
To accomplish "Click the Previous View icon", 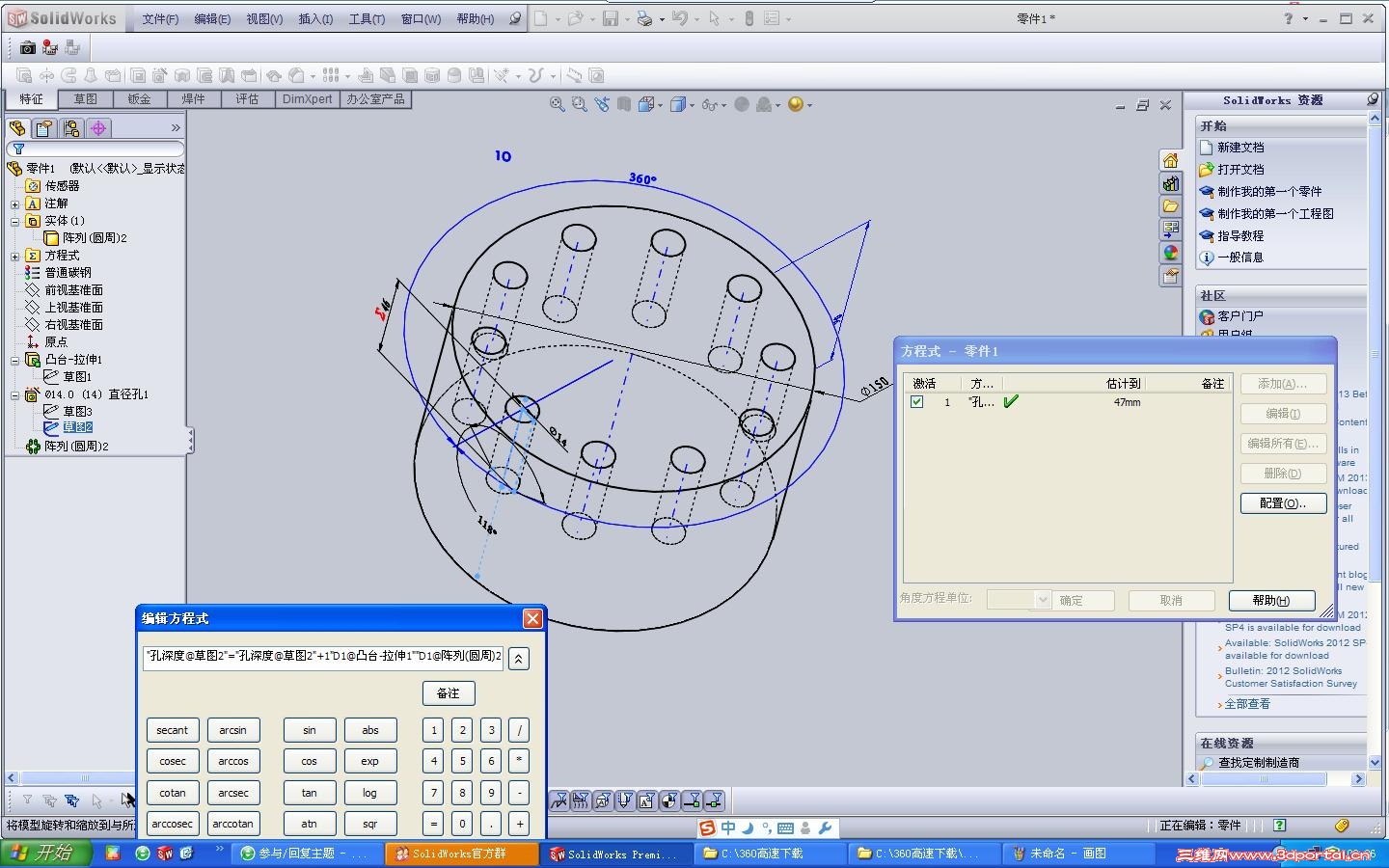I will point(602,104).
